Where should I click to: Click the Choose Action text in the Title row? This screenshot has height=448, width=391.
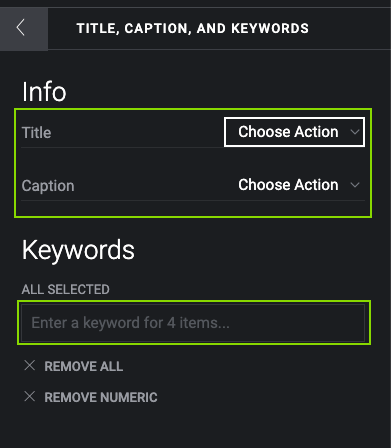coord(288,132)
